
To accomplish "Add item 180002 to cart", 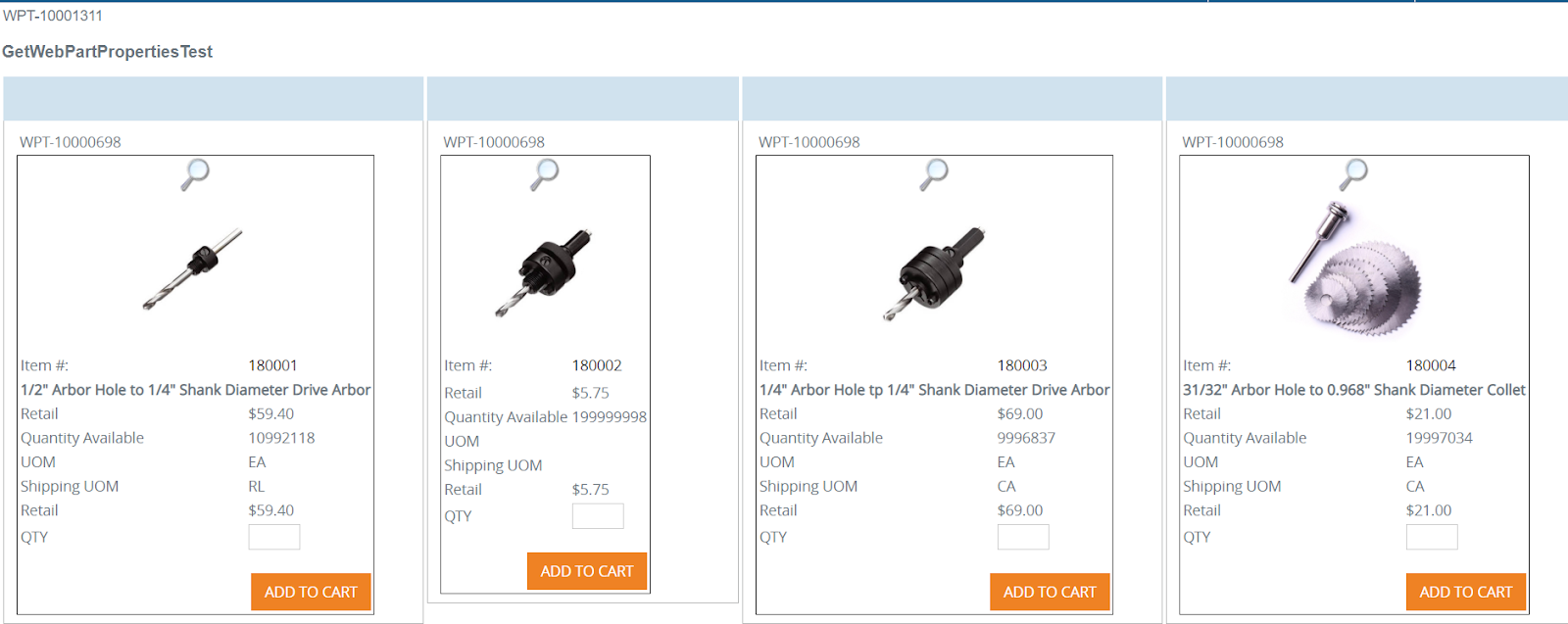I will pos(587,571).
